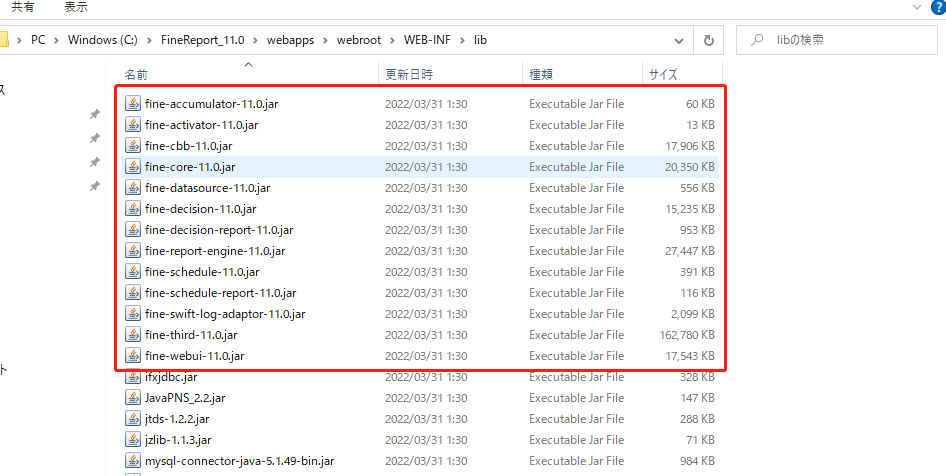Go to Windows (C:) in breadcrumb path
This screenshot has height=476, width=946.
click(103, 40)
